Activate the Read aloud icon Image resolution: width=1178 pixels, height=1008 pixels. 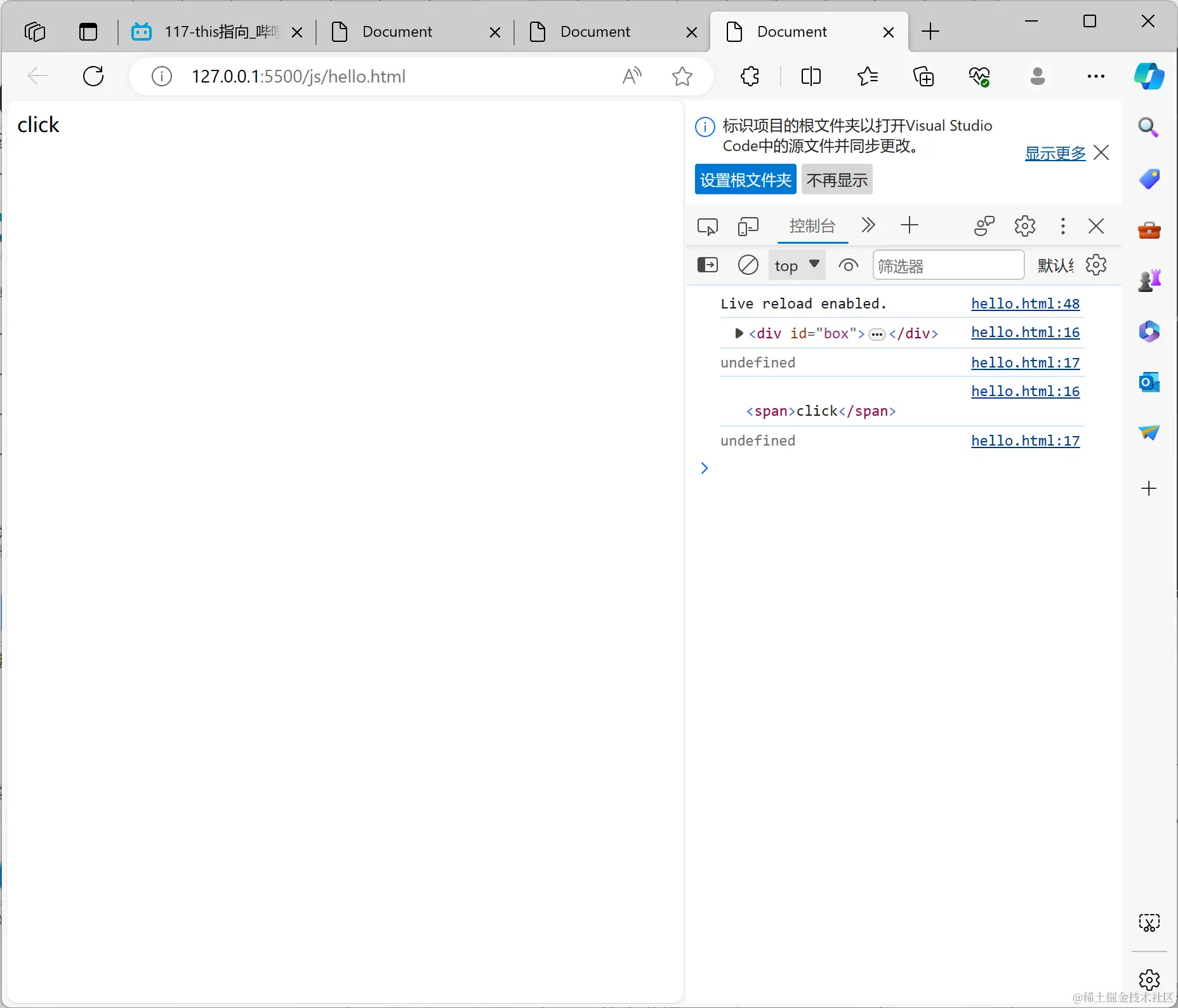click(x=632, y=76)
